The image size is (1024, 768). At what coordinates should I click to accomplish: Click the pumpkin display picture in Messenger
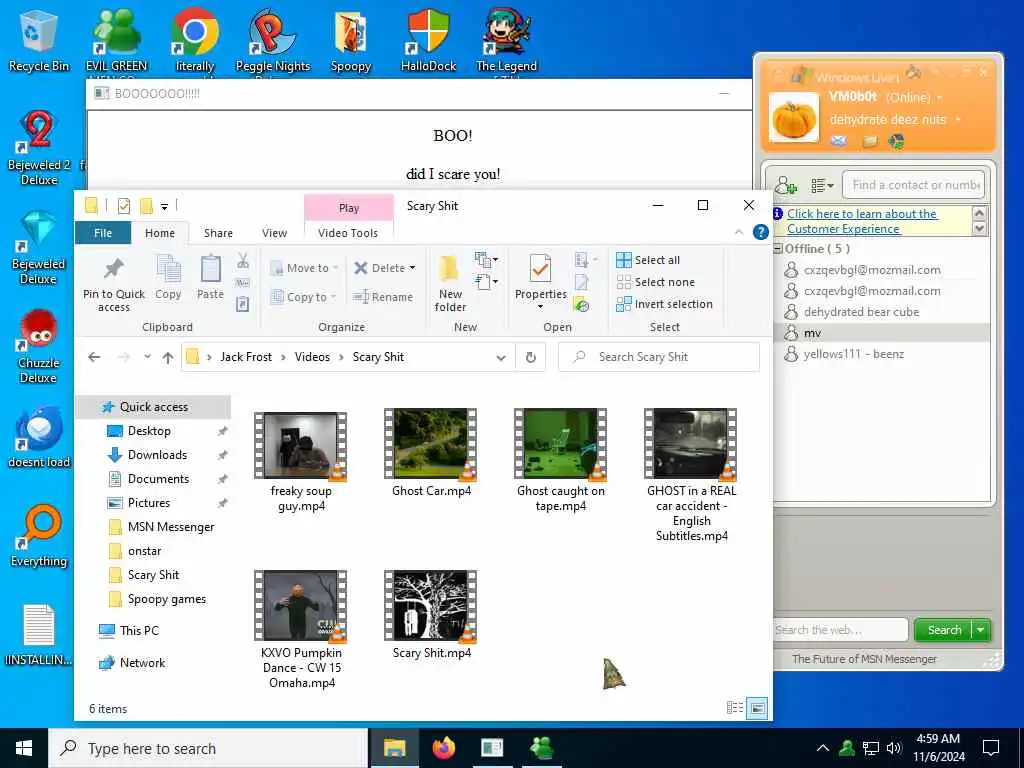(x=794, y=118)
